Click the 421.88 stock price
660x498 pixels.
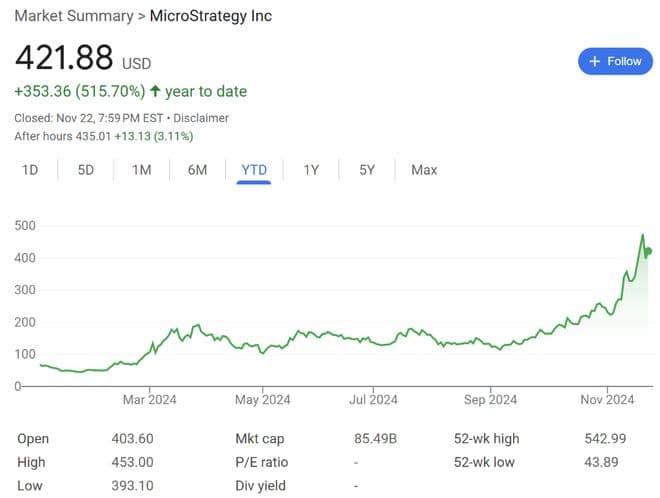(63, 59)
